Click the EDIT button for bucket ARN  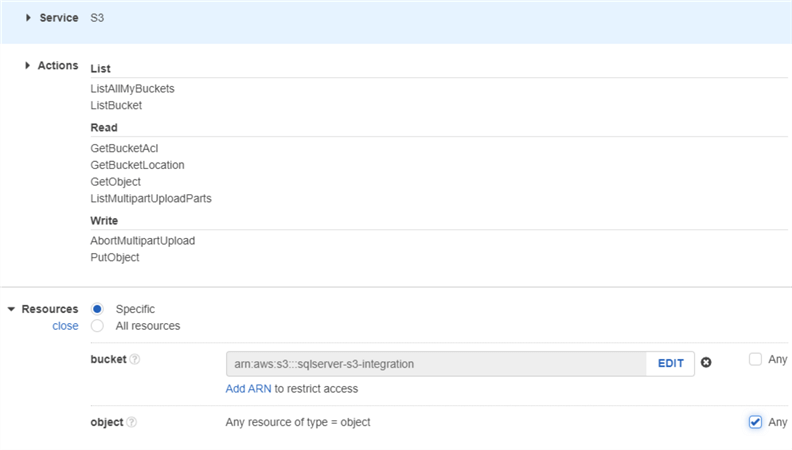[x=670, y=363]
